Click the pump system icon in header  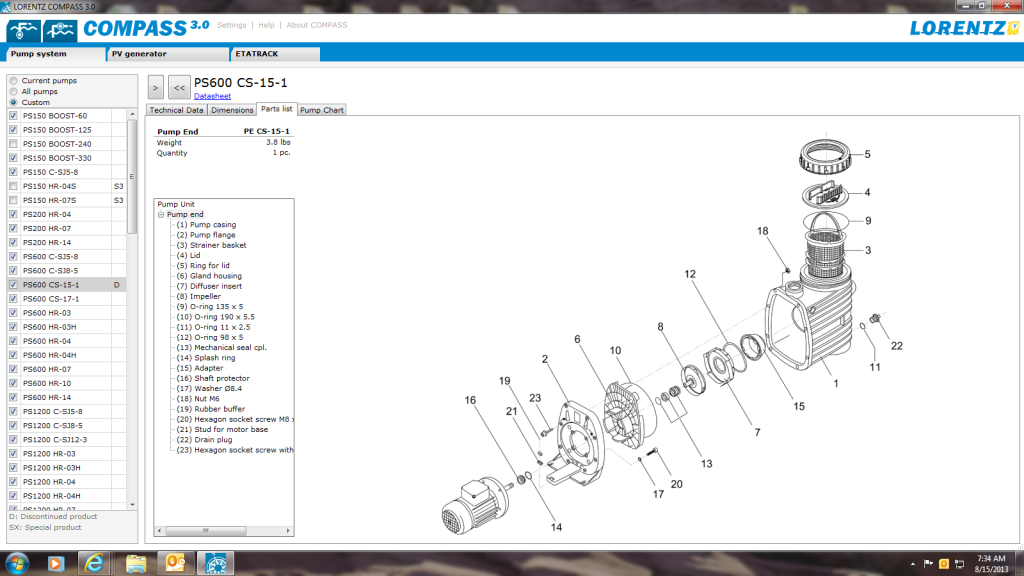tap(24, 31)
